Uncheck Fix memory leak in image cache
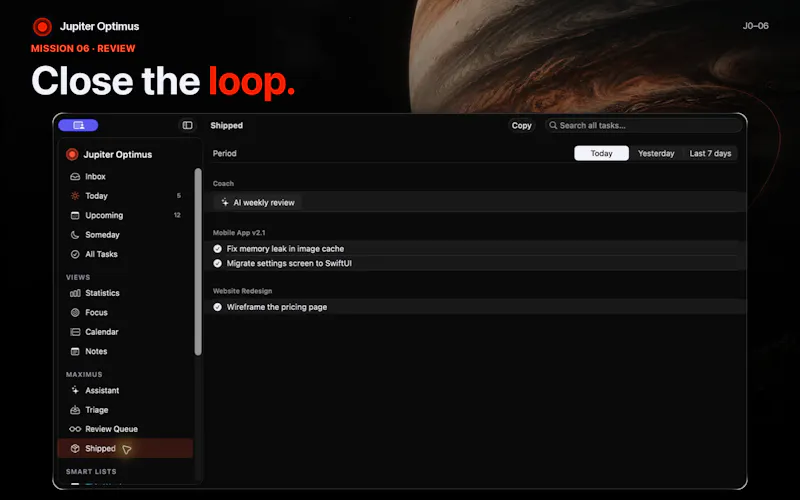Image resolution: width=800 pixels, height=500 pixels. point(217,248)
